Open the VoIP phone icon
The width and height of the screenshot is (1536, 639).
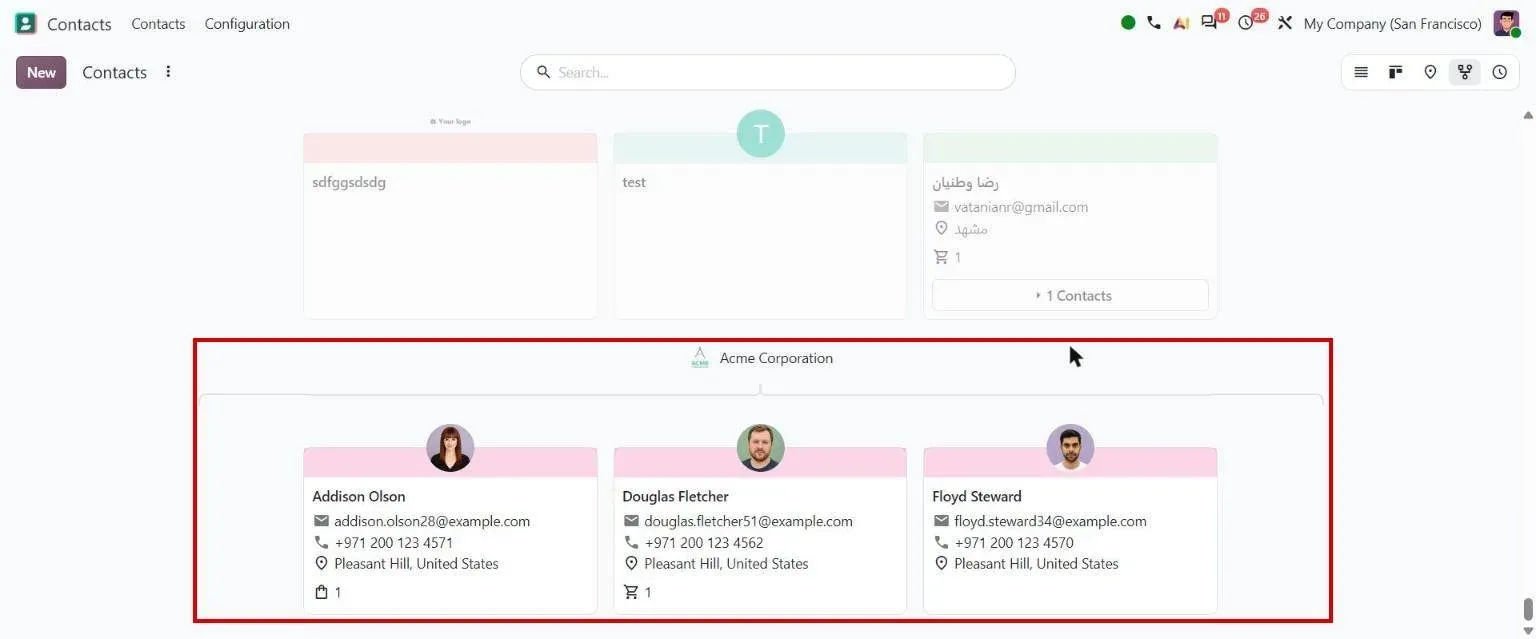1154,22
